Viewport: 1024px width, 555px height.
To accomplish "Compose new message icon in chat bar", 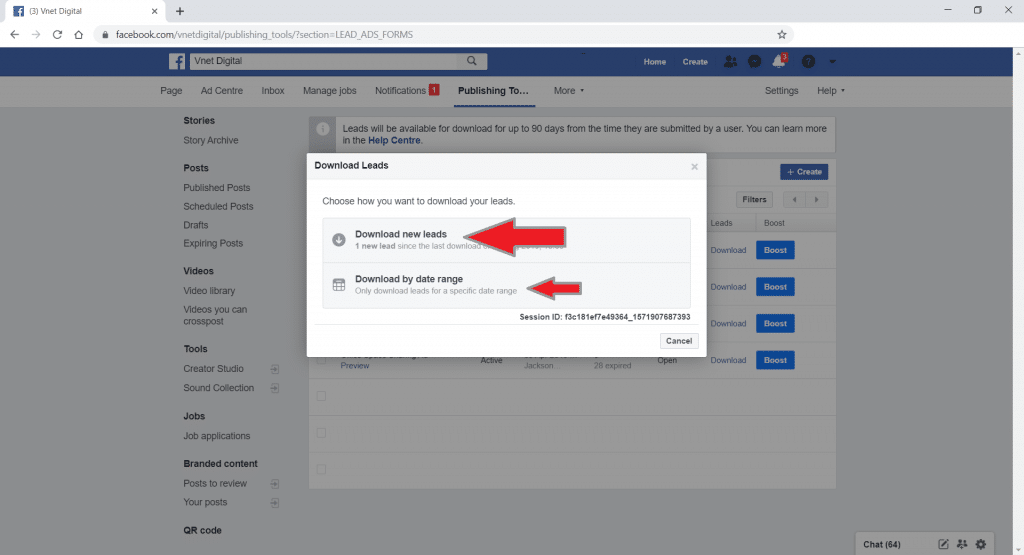I will tap(943, 544).
